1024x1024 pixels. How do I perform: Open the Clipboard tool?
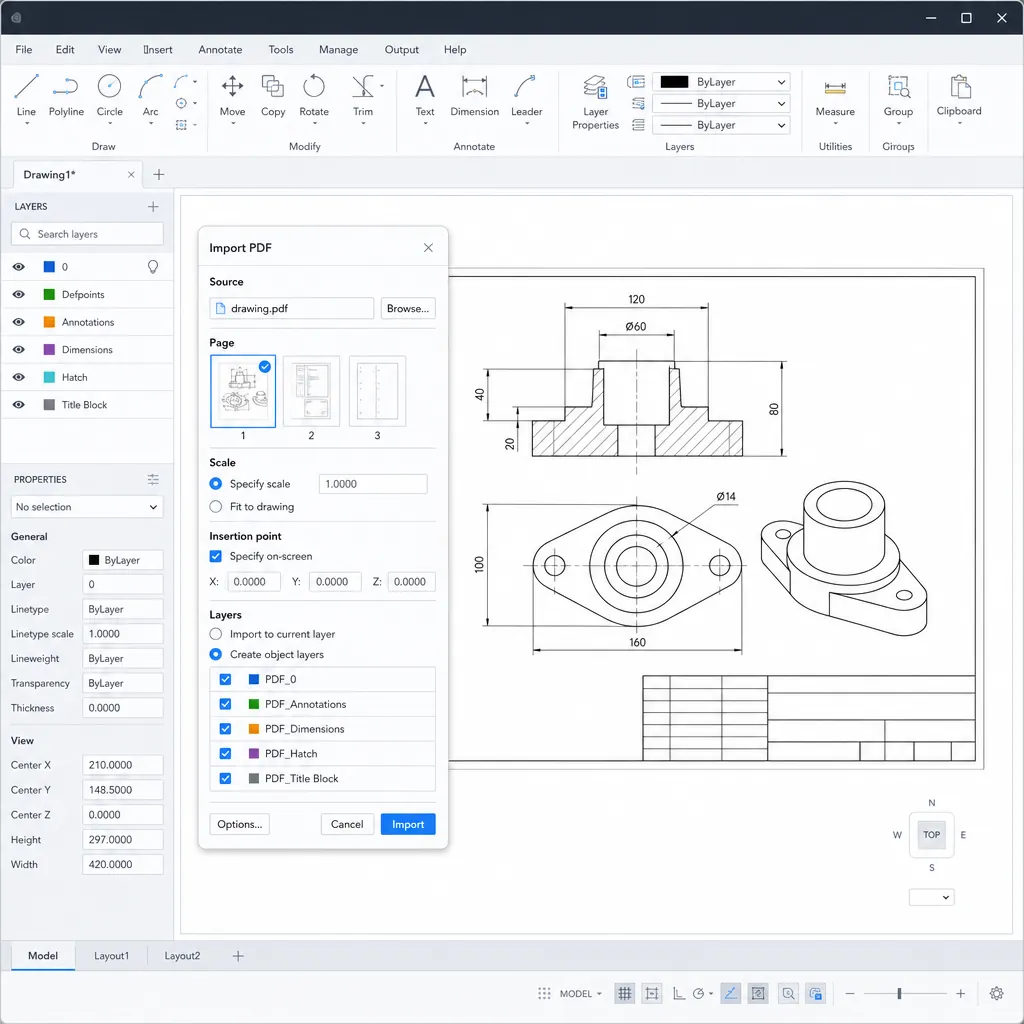coord(959,95)
